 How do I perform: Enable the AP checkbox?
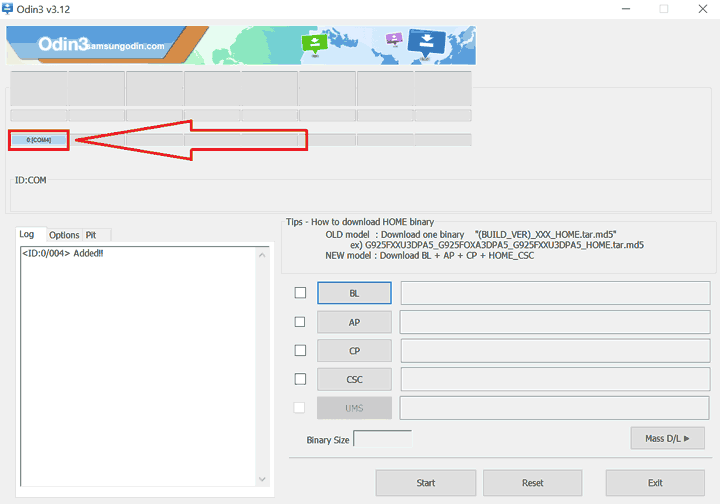click(x=300, y=322)
